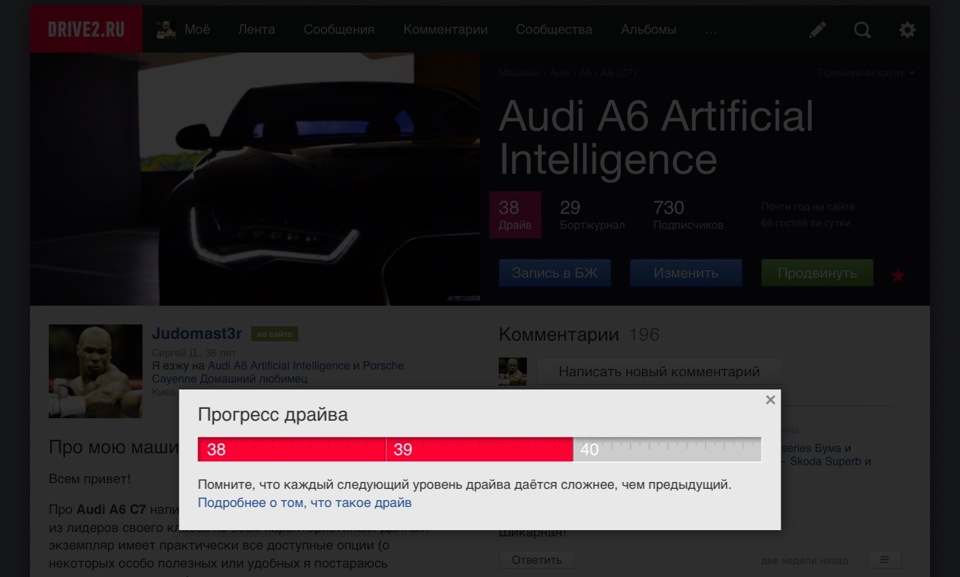Open the Audi breadcrumb link
This screenshot has width=960, height=577.
pyautogui.click(x=559, y=73)
